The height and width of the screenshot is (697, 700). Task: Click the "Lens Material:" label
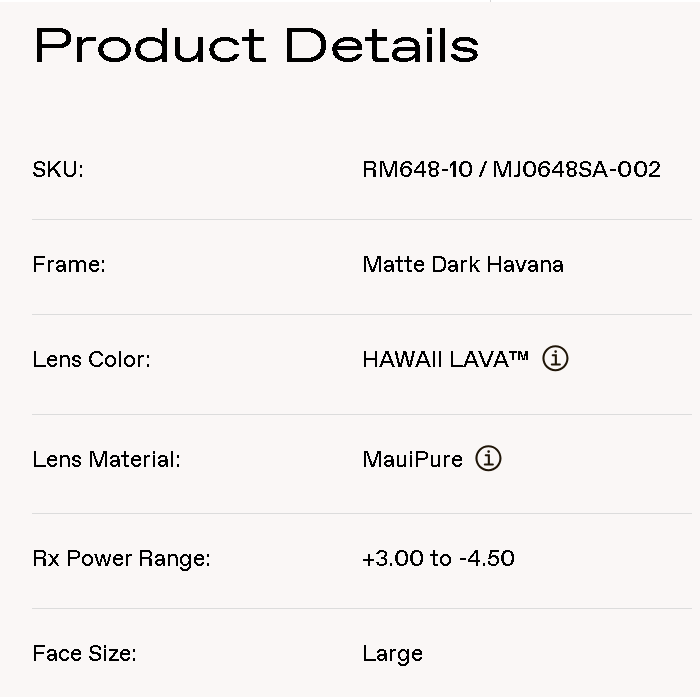click(106, 460)
